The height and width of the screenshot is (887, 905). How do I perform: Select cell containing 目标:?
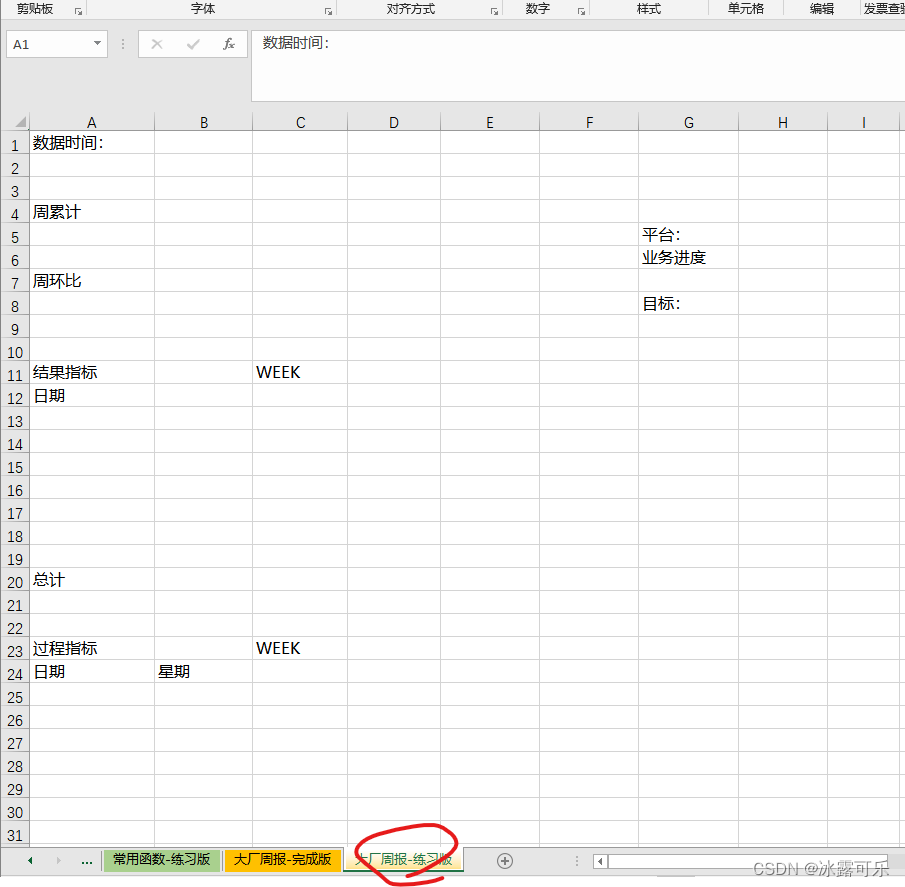(x=689, y=304)
